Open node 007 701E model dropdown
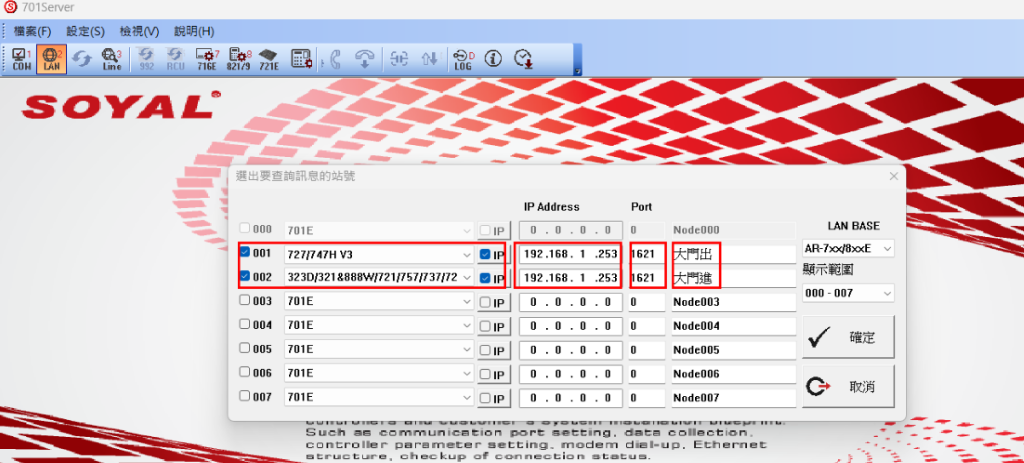The height and width of the screenshot is (463, 1024). pos(379,397)
